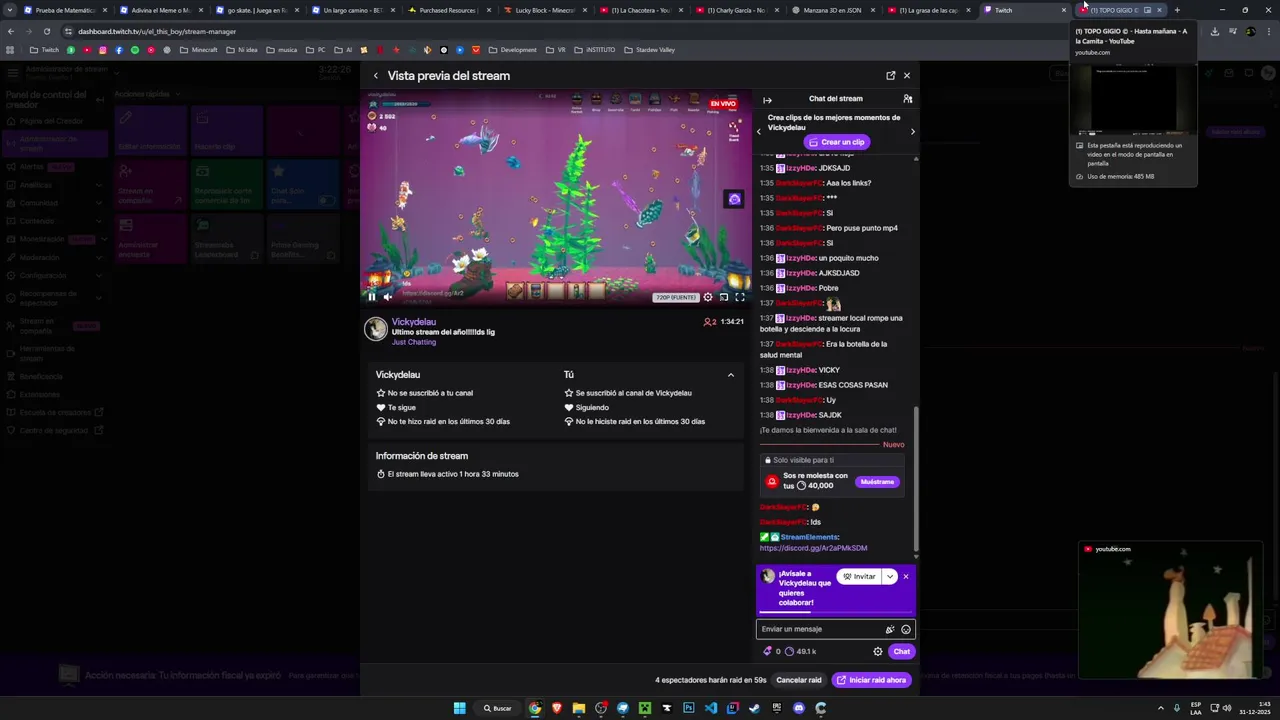Open the discord.gg link in chat
The image size is (1280, 720).
pyautogui.click(x=813, y=548)
